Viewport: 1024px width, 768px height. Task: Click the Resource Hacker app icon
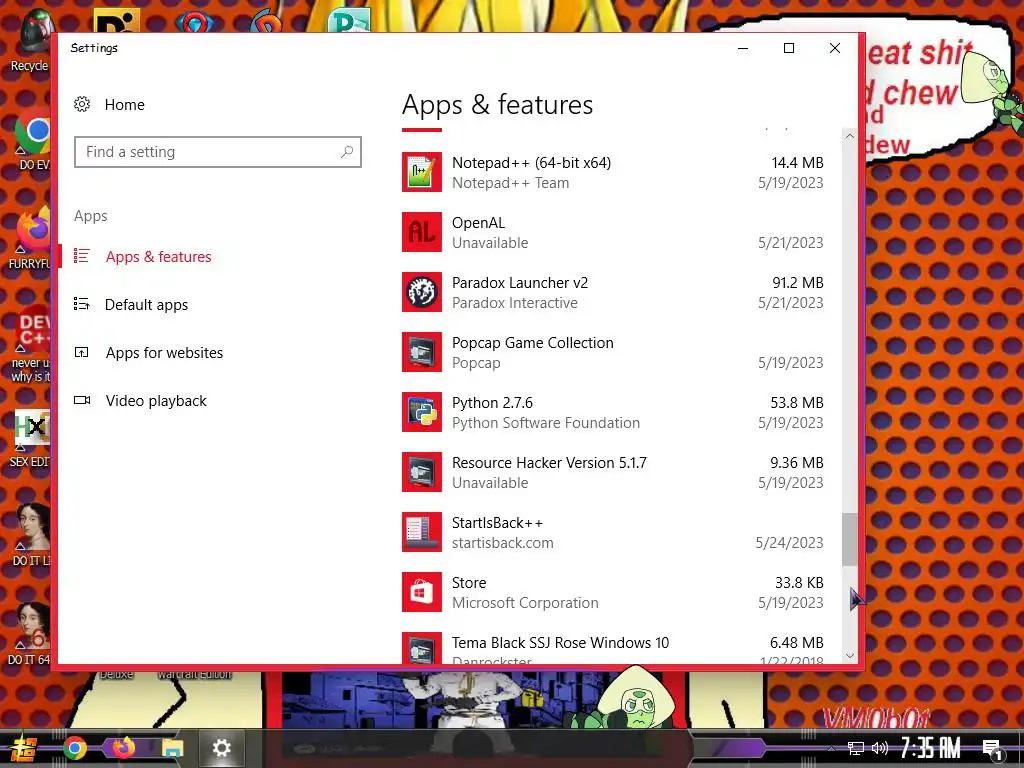[x=422, y=473]
